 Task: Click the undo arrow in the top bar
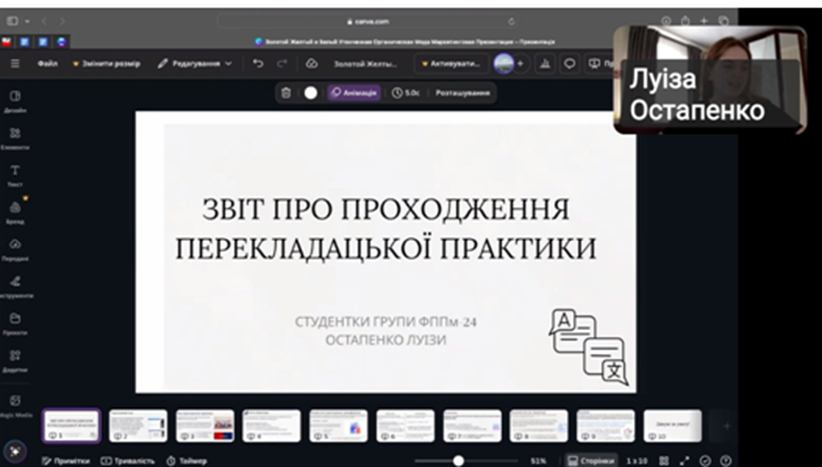coord(259,63)
